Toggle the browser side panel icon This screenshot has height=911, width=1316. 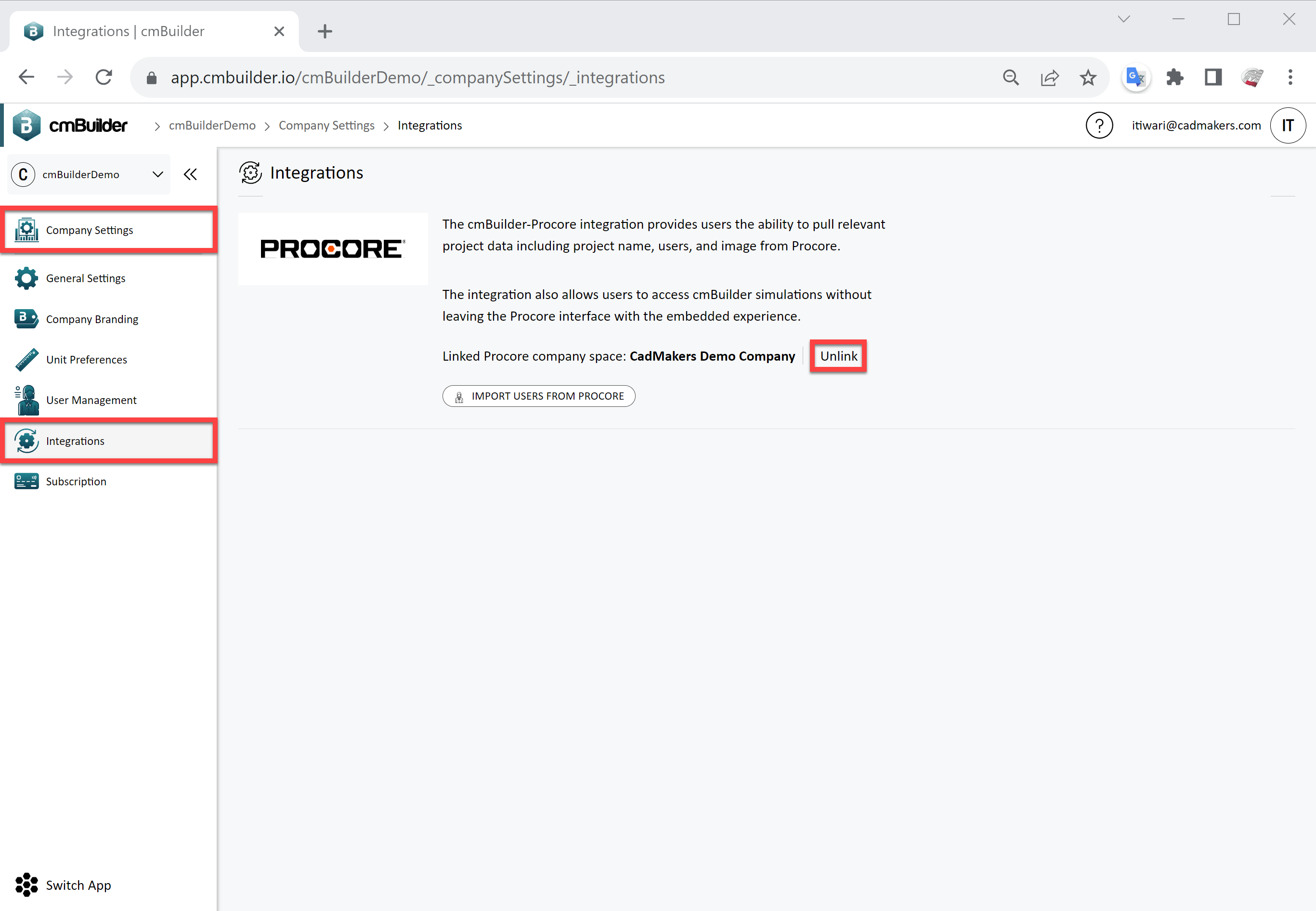(x=1213, y=77)
